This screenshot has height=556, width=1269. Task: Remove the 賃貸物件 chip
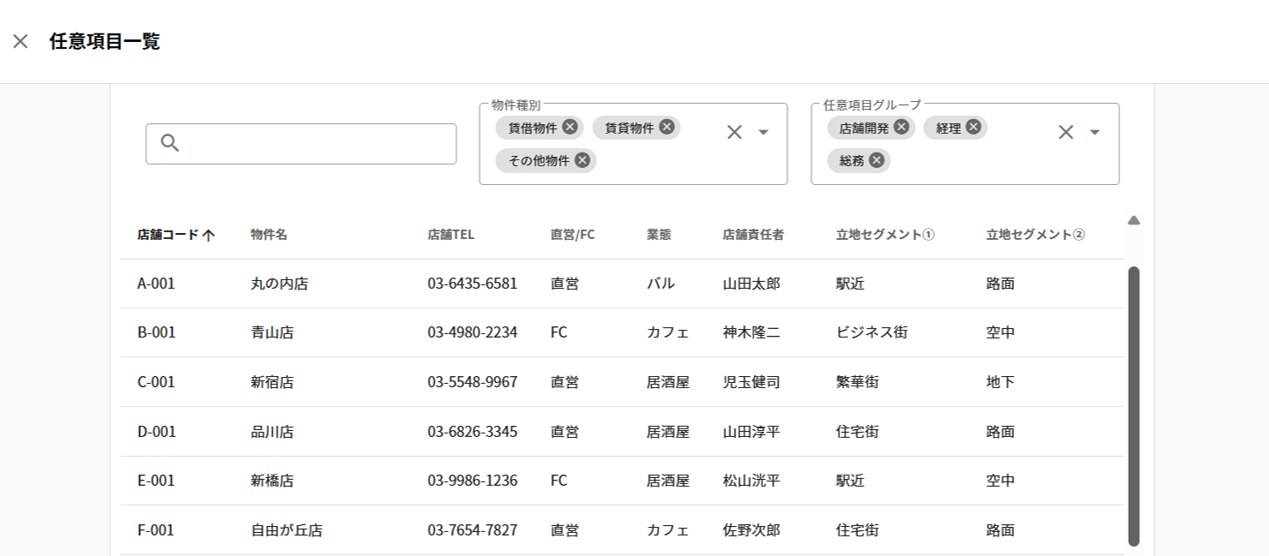click(666, 127)
